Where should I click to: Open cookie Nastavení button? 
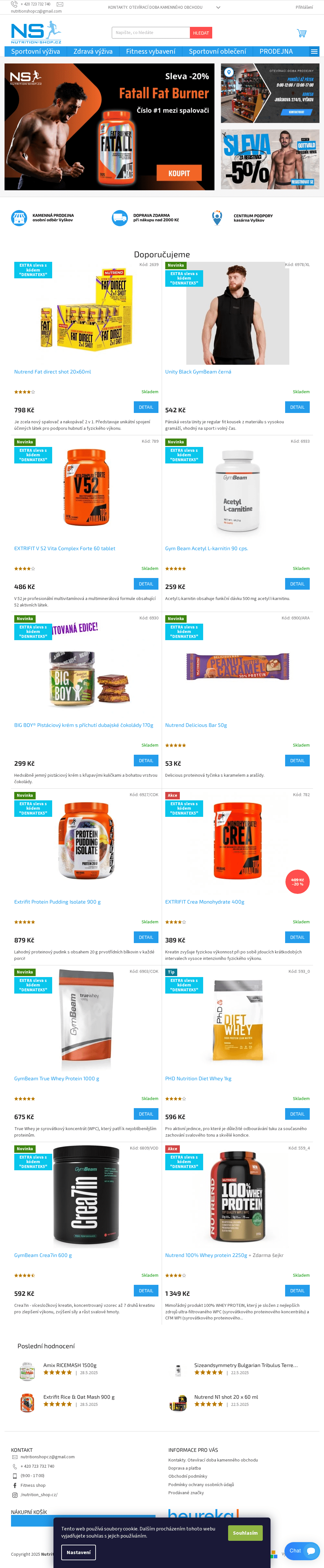click(78, 1552)
